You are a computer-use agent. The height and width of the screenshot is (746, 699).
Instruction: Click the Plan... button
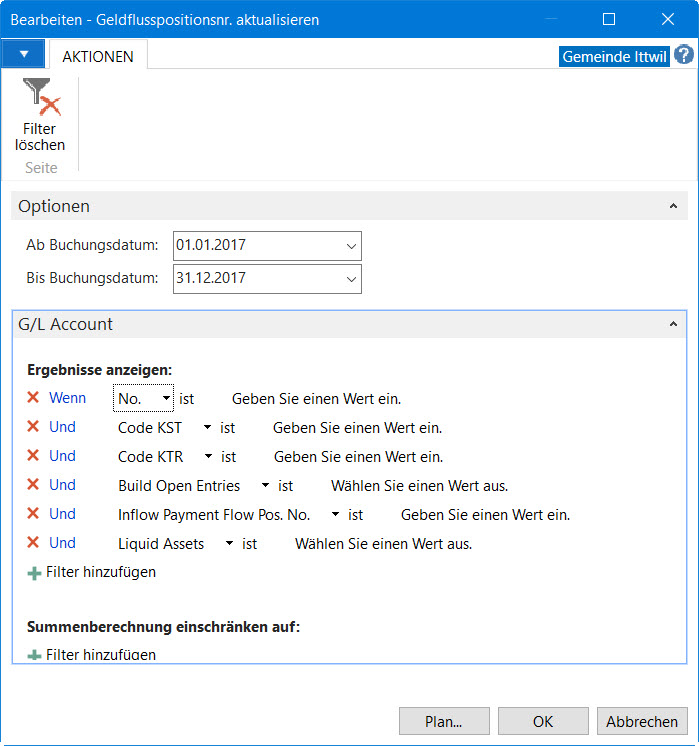click(444, 721)
